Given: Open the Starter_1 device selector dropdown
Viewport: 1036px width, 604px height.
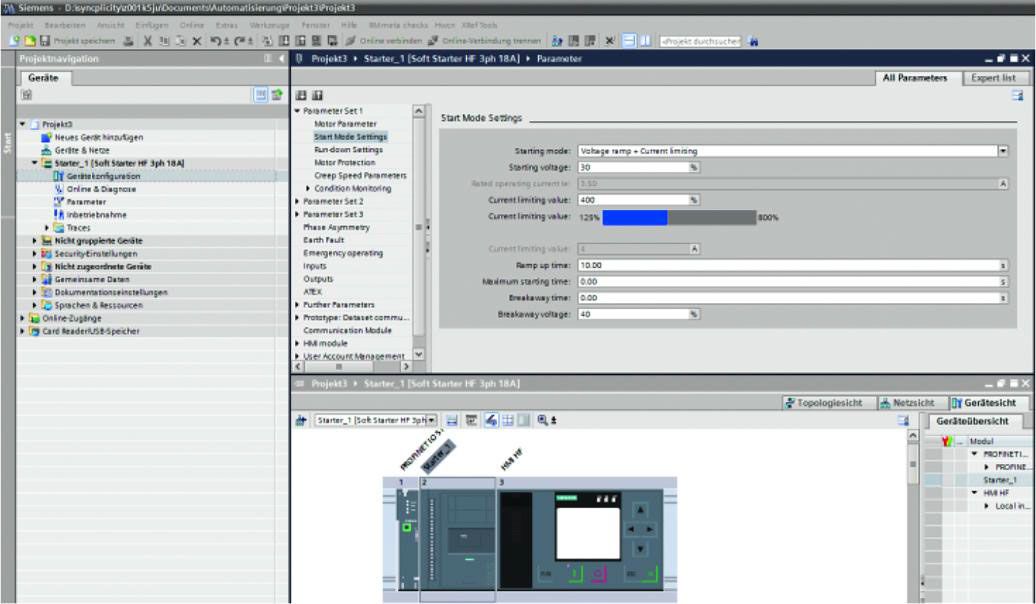Looking at the screenshot, I should pyautogui.click(x=431, y=420).
